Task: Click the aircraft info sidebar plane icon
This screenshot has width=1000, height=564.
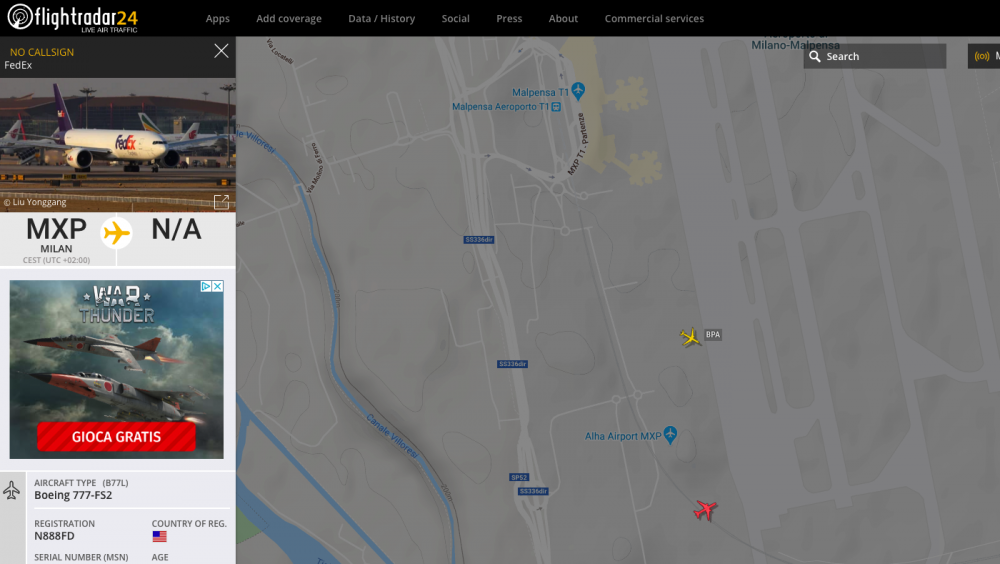Action: point(12,490)
